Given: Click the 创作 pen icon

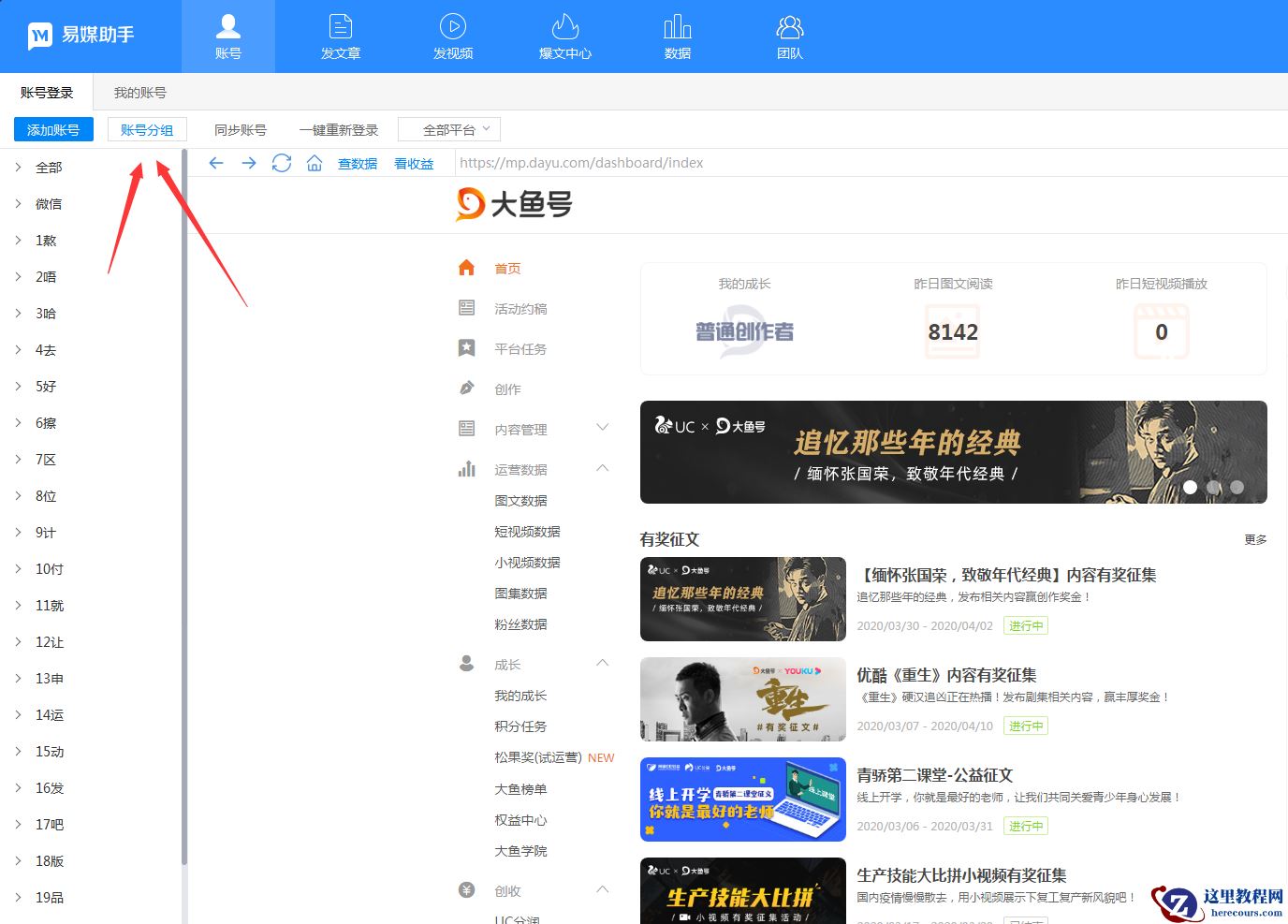Looking at the screenshot, I should [467, 389].
